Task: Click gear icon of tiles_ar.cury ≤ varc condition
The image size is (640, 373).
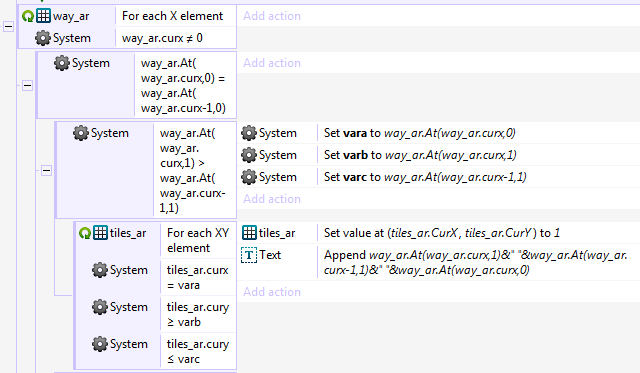Action: coord(100,344)
